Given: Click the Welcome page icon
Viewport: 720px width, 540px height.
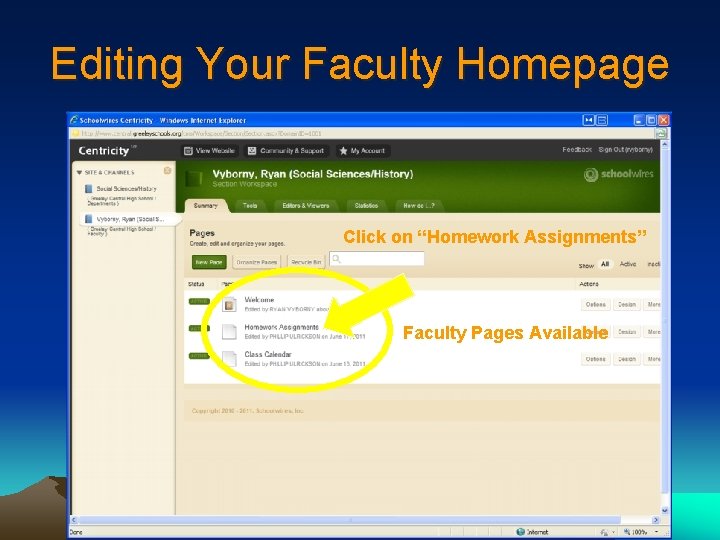Looking at the screenshot, I should point(229,304).
